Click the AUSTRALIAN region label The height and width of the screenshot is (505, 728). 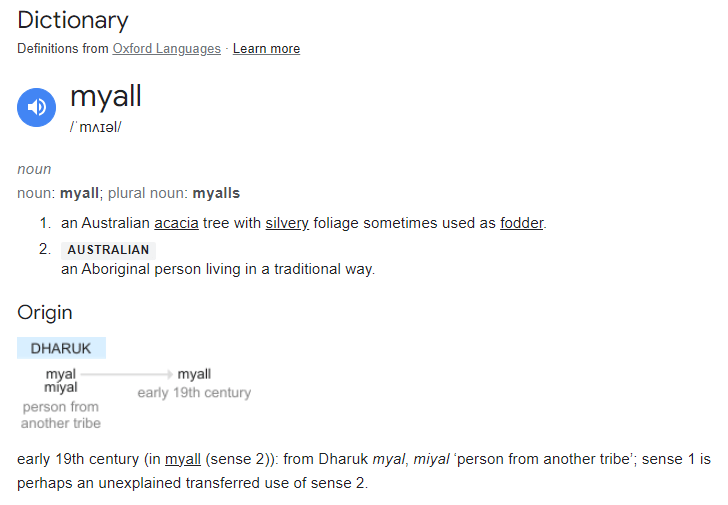[x=108, y=250]
